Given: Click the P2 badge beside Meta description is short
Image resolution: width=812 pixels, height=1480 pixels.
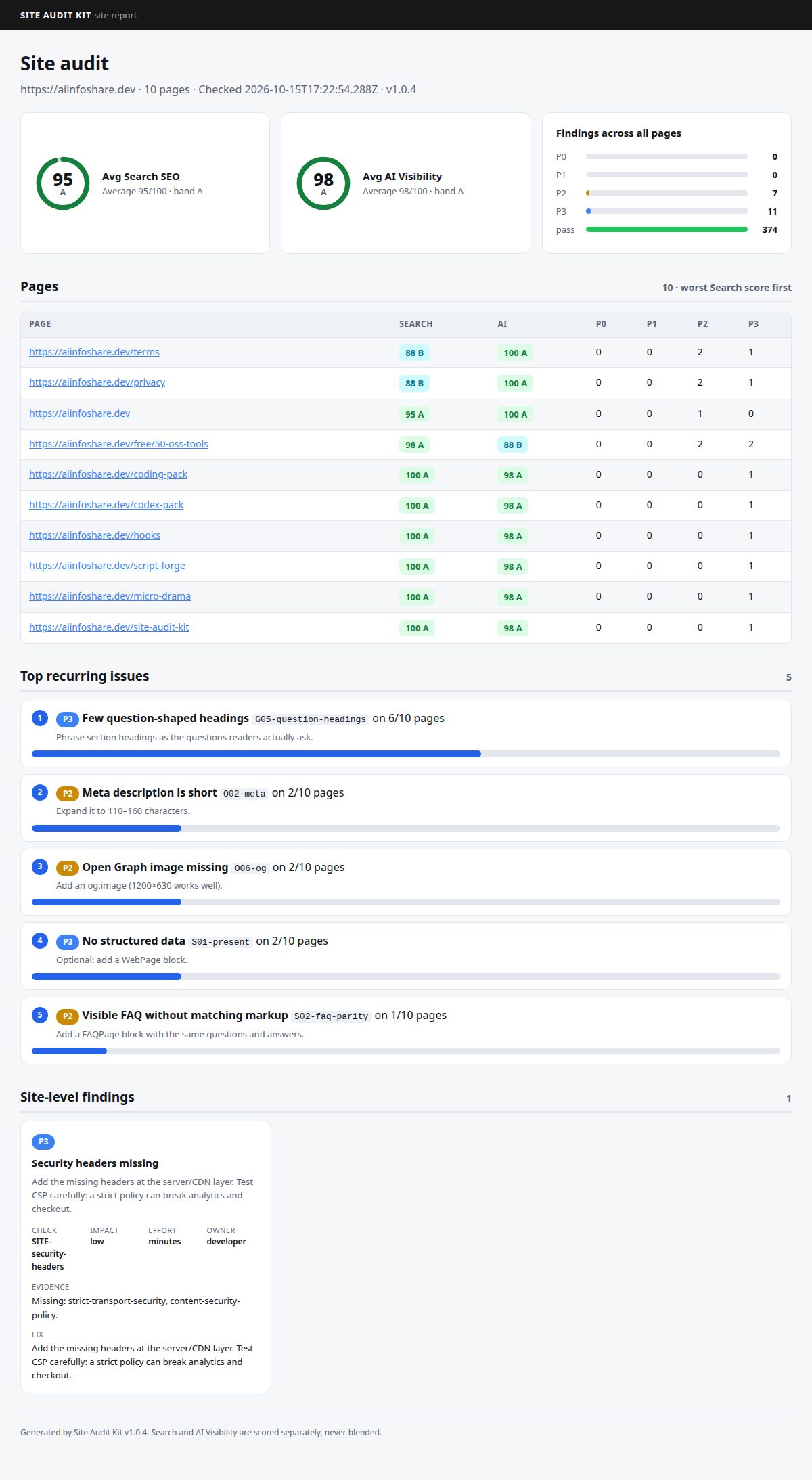Looking at the screenshot, I should tap(68, 793).
